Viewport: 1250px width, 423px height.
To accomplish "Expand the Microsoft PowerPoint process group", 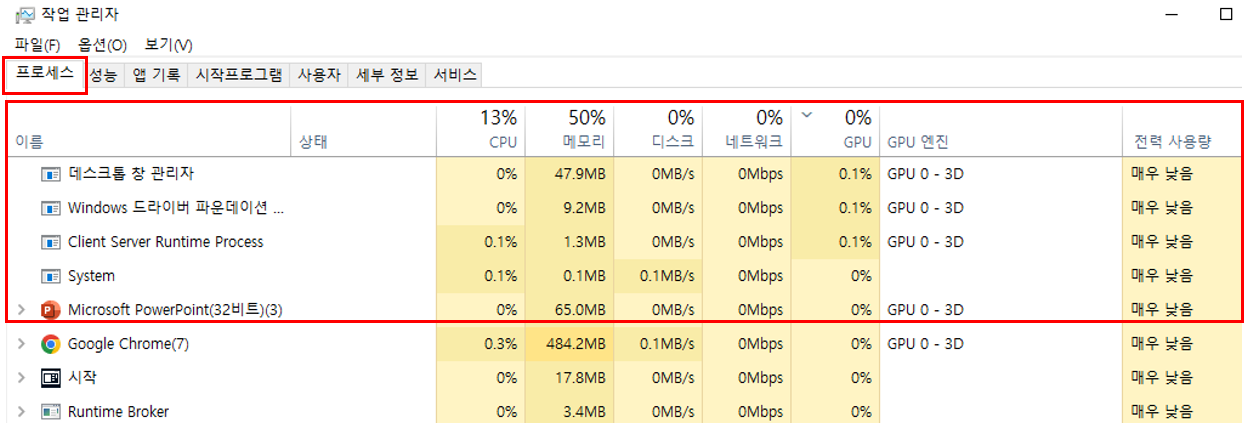I will coord(22,310).
